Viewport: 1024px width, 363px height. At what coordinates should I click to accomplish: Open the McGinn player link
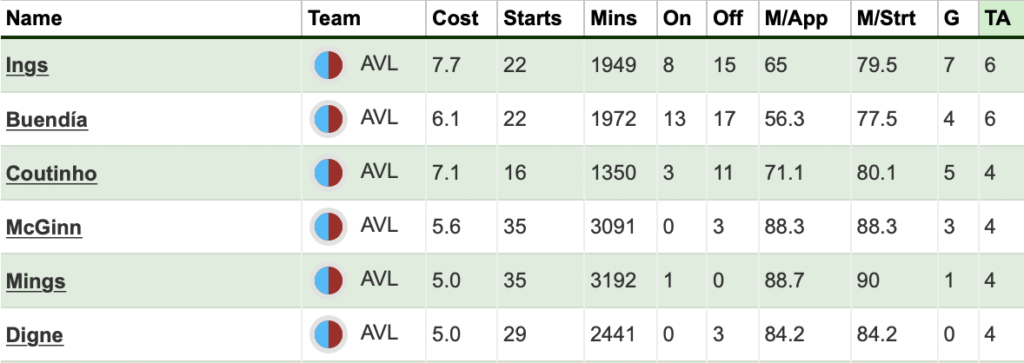(44, 228)
